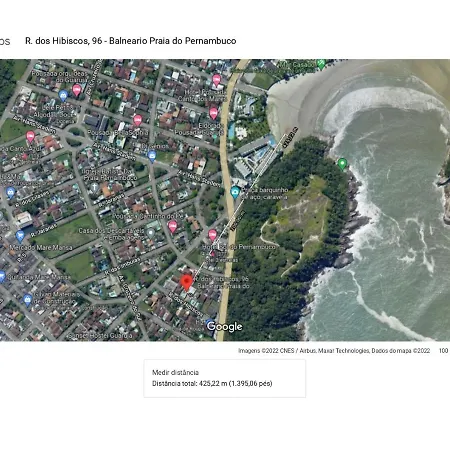Image resolution: width=450 pixels, height=450 pixels.
Task: Click the R. dos Hibiscos, 96 address heading
Action: (131, 41)
